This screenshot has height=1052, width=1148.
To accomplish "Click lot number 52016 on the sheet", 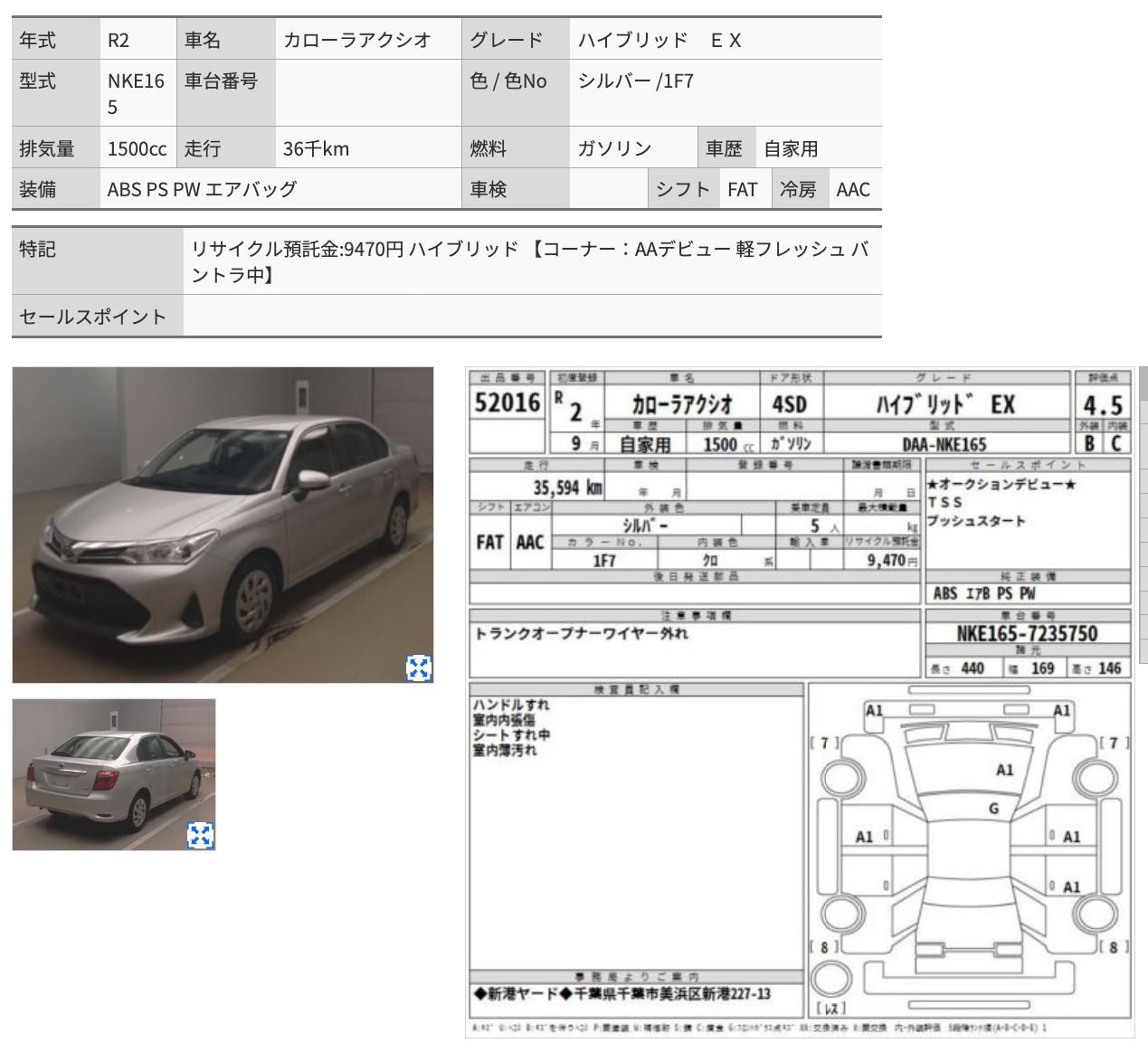I will tap(508, 403).
